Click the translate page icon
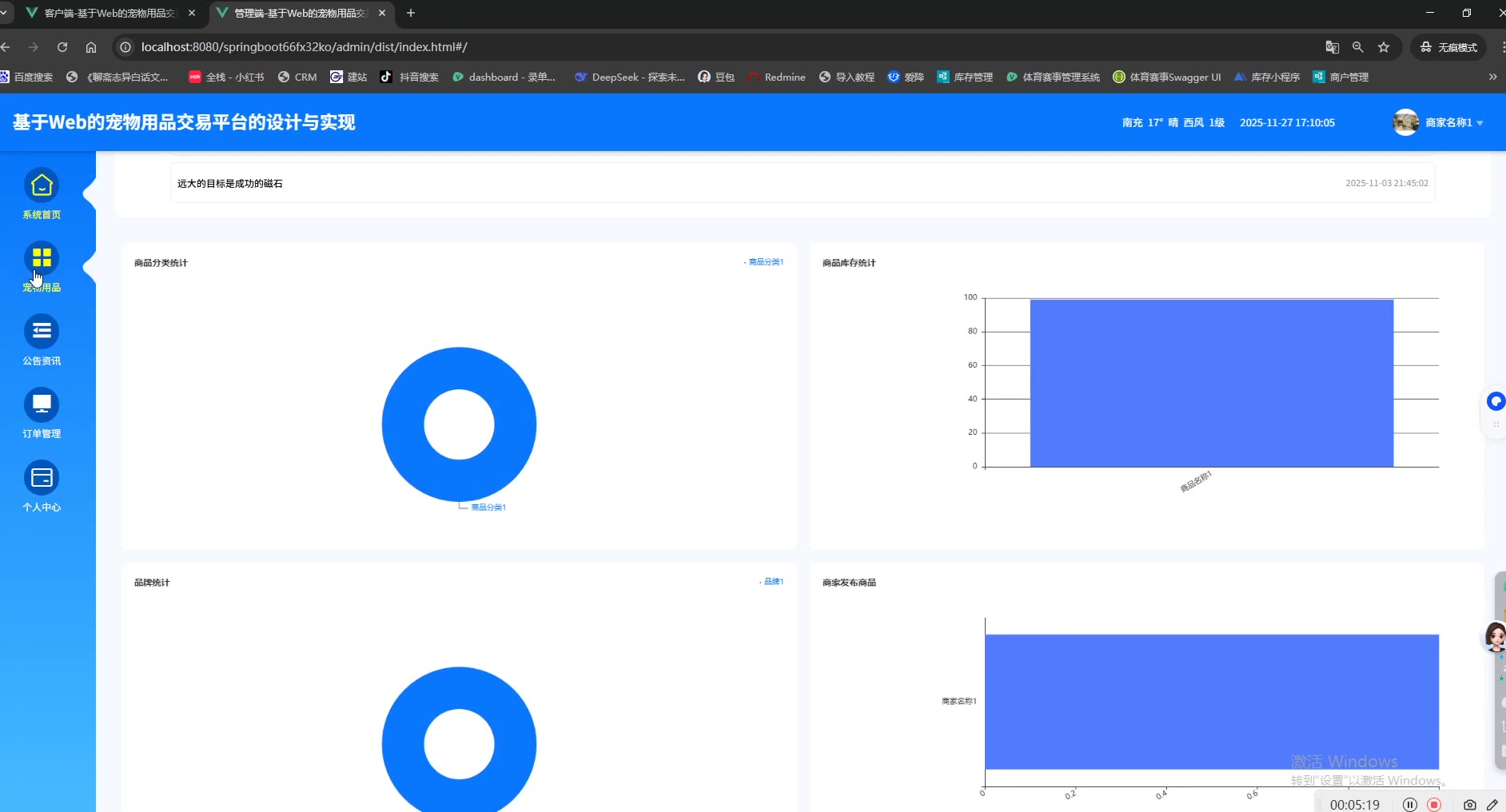This screenshot has width=1506, height=812. pos(1332,47)
